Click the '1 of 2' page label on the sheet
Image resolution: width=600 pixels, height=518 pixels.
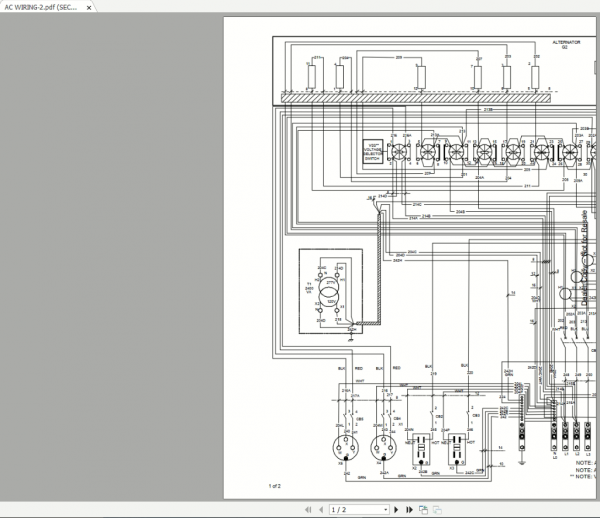click(x=275, y=486)
